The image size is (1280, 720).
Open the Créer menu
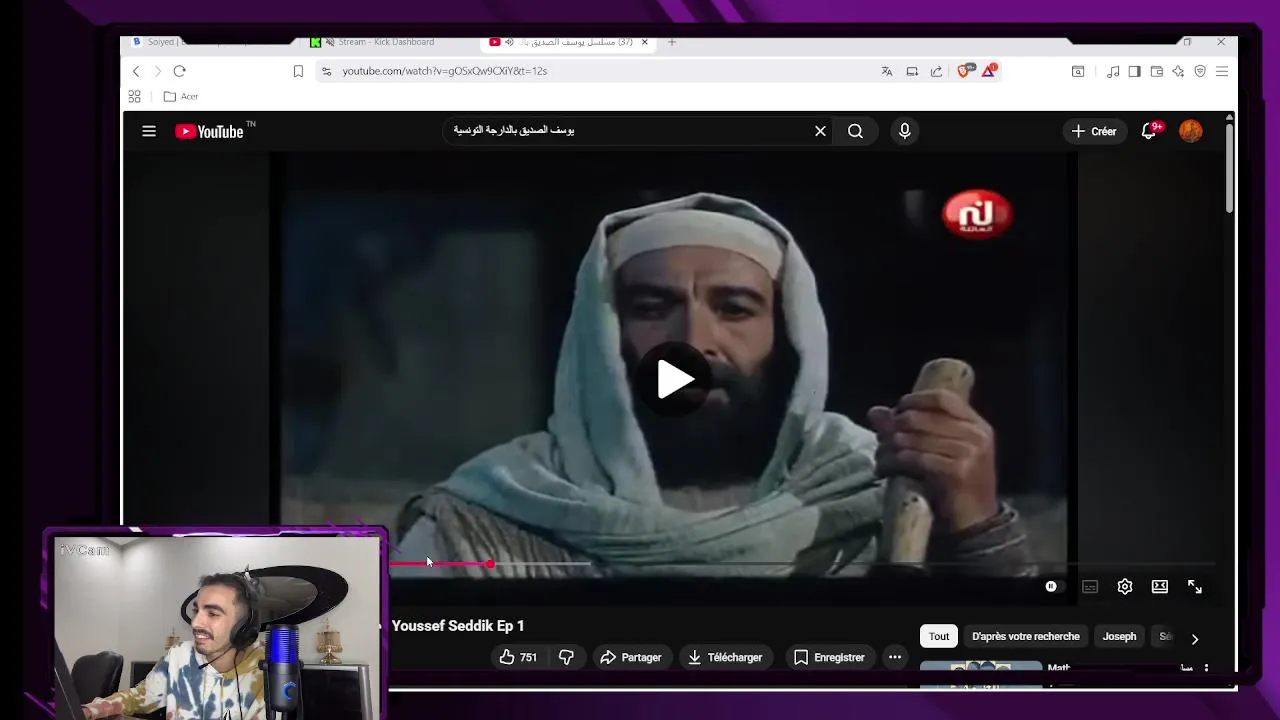1093,131
